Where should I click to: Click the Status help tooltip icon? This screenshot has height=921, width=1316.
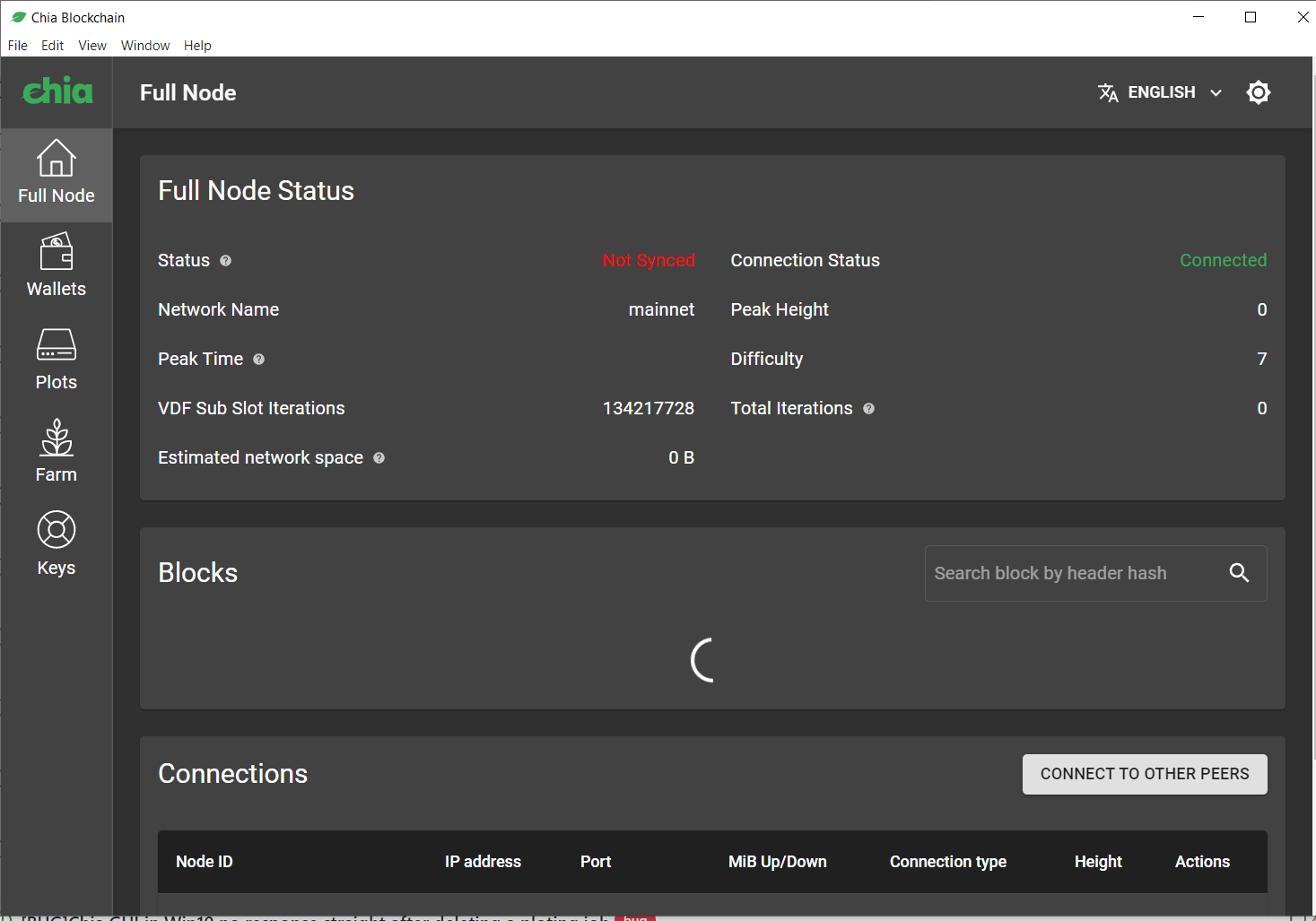click(x=225, y=260)
